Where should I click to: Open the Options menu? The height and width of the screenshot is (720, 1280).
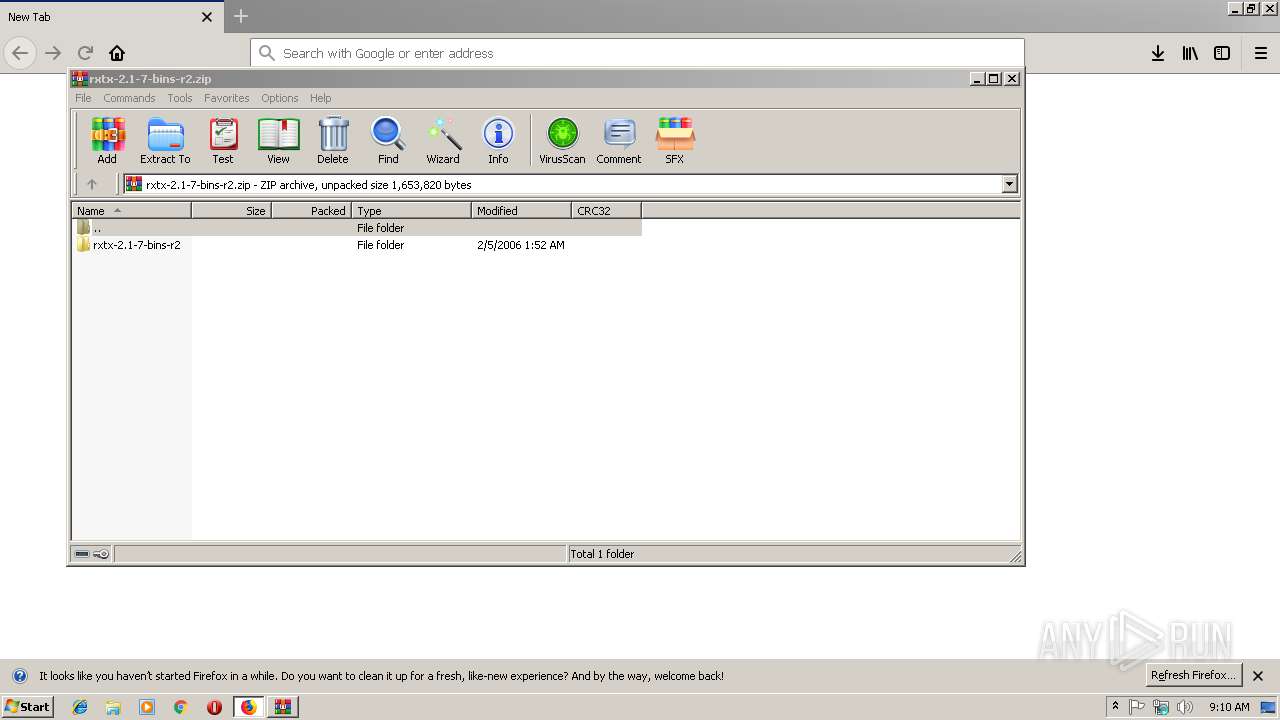coord(280,98)
